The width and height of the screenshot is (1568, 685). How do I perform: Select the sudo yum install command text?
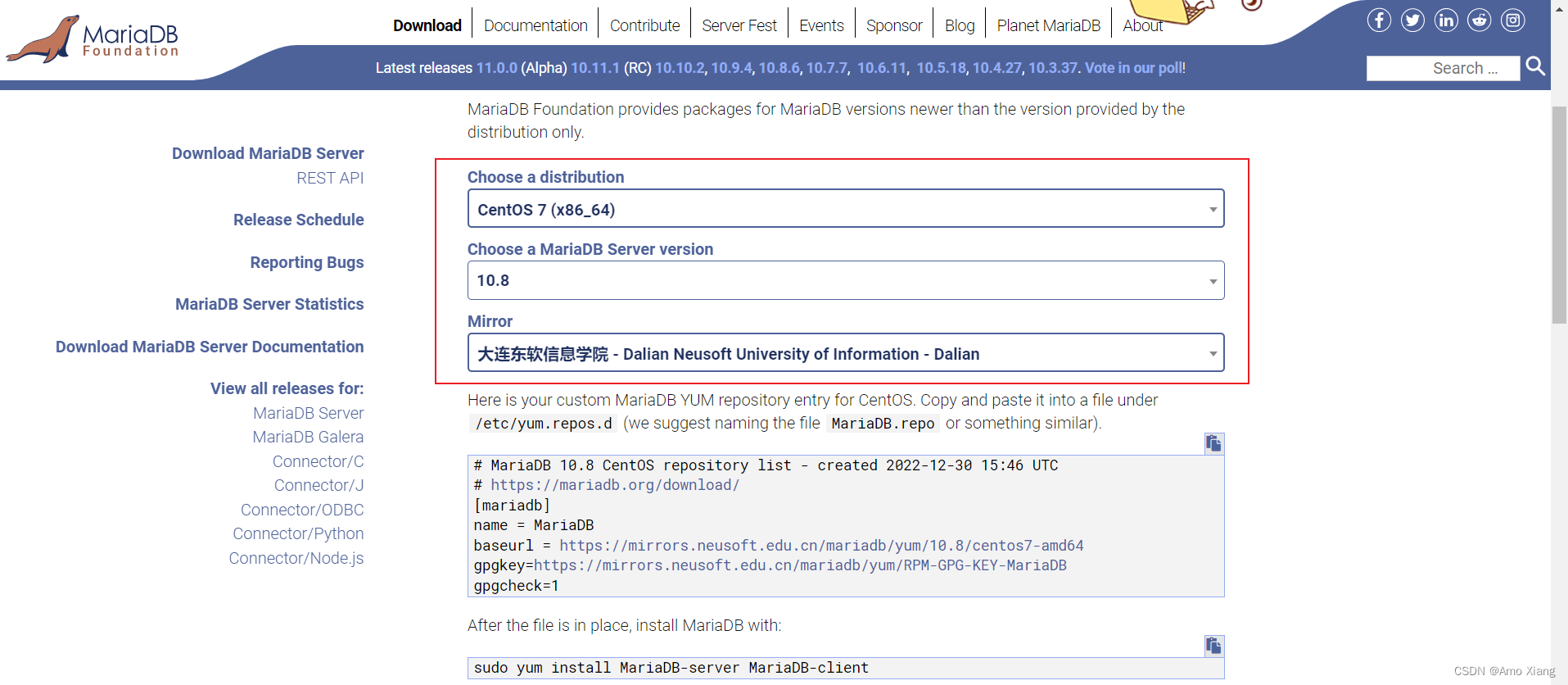pos(671,668)
